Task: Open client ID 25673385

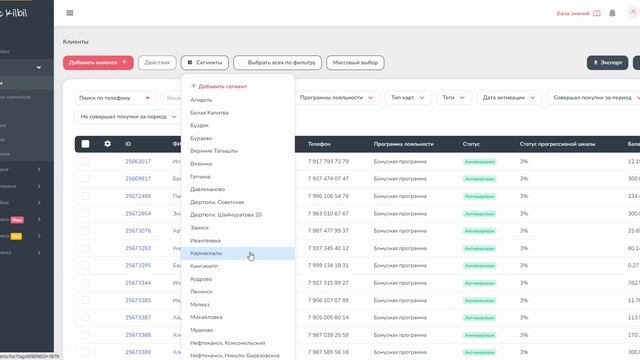Action: click(138, 300)
